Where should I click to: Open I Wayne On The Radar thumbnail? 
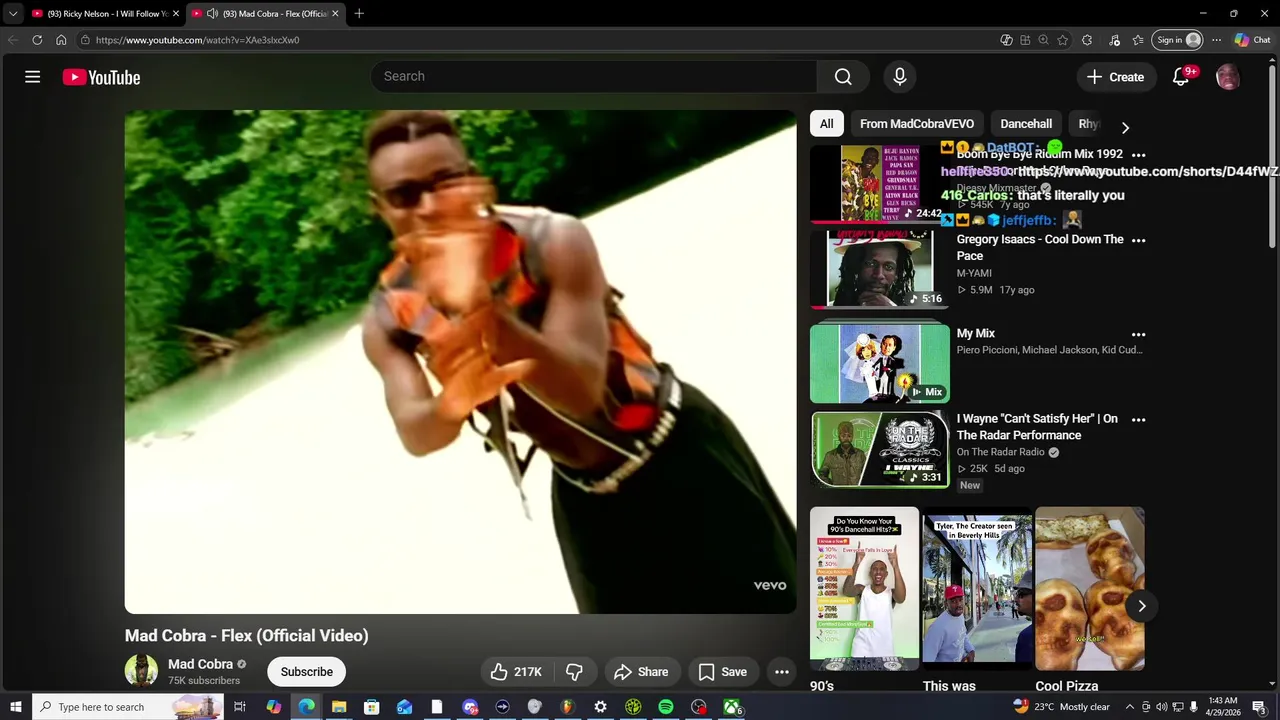click(880, 448)
